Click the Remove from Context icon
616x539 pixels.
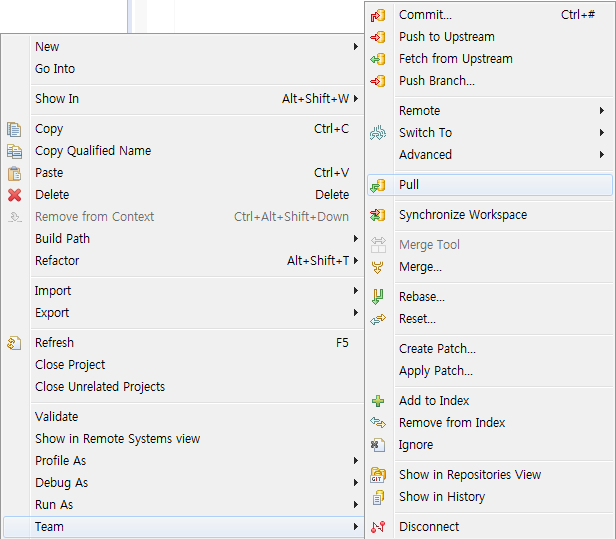coord(15,217)
